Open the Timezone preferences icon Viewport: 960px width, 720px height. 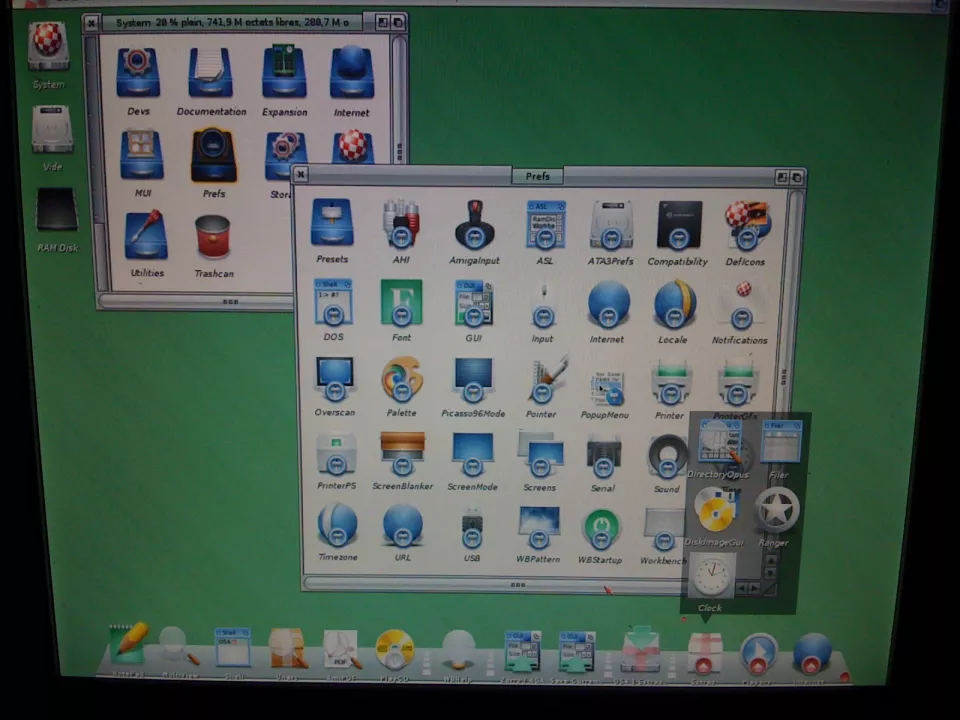337,525
